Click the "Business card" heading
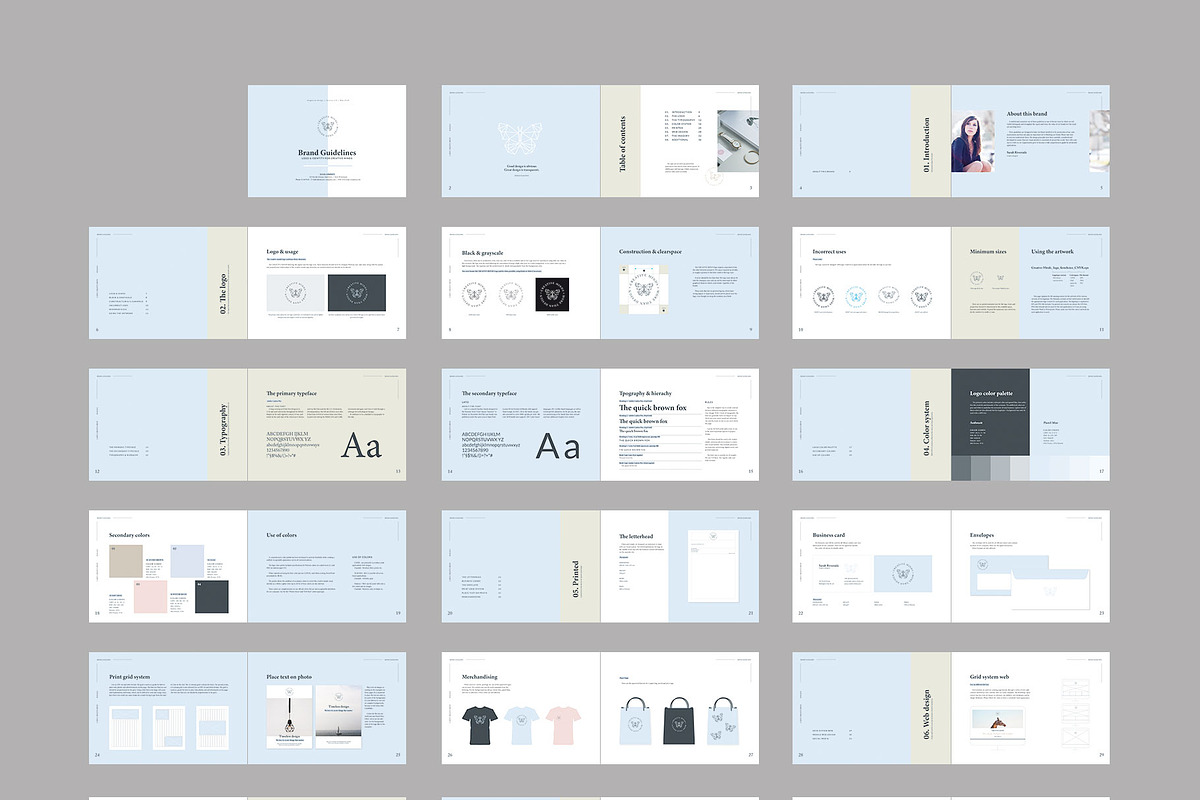 [x=829, y=536]
